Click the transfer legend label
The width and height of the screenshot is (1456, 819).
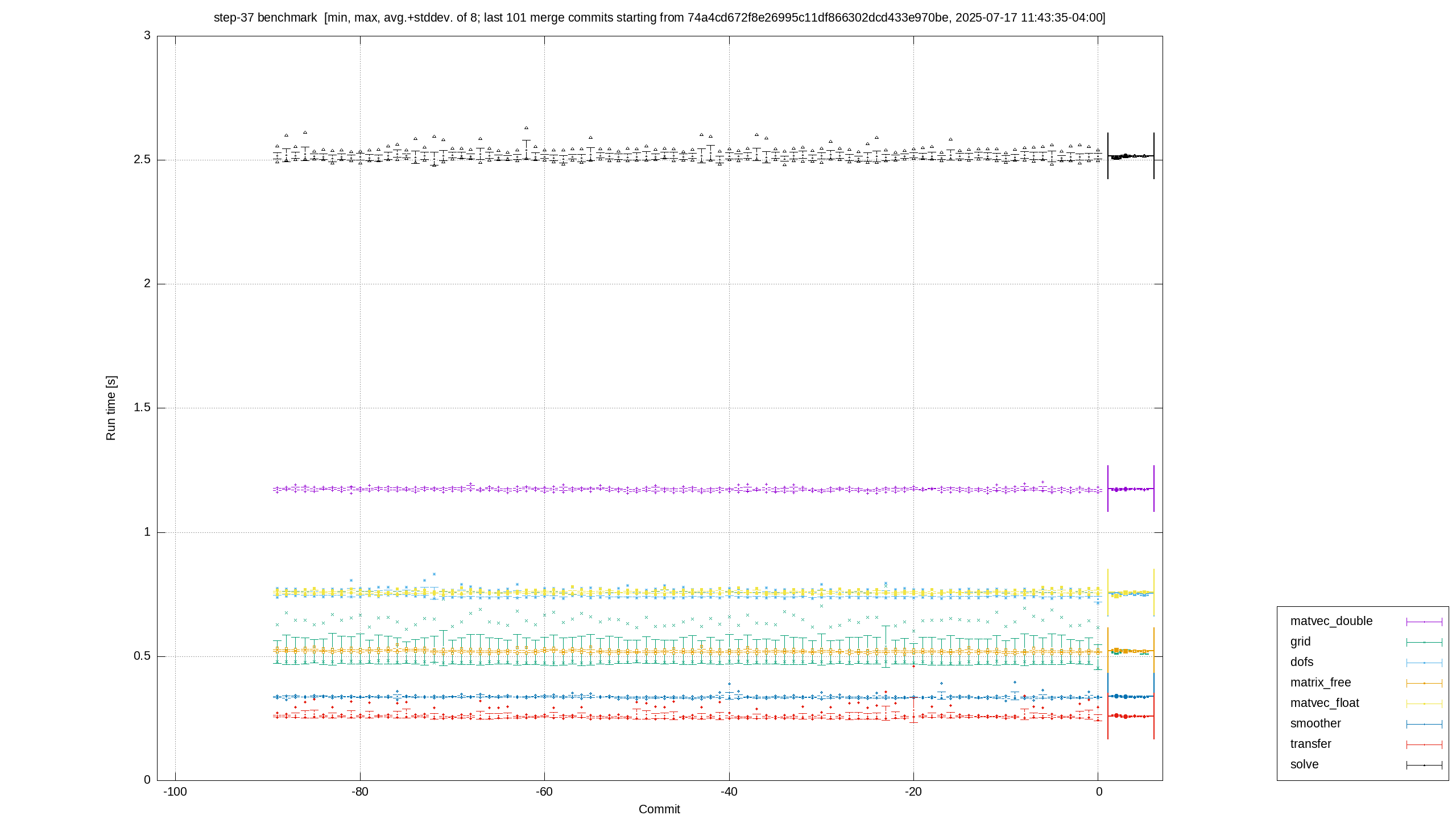pyautogui.click(x=1310, y=744)
